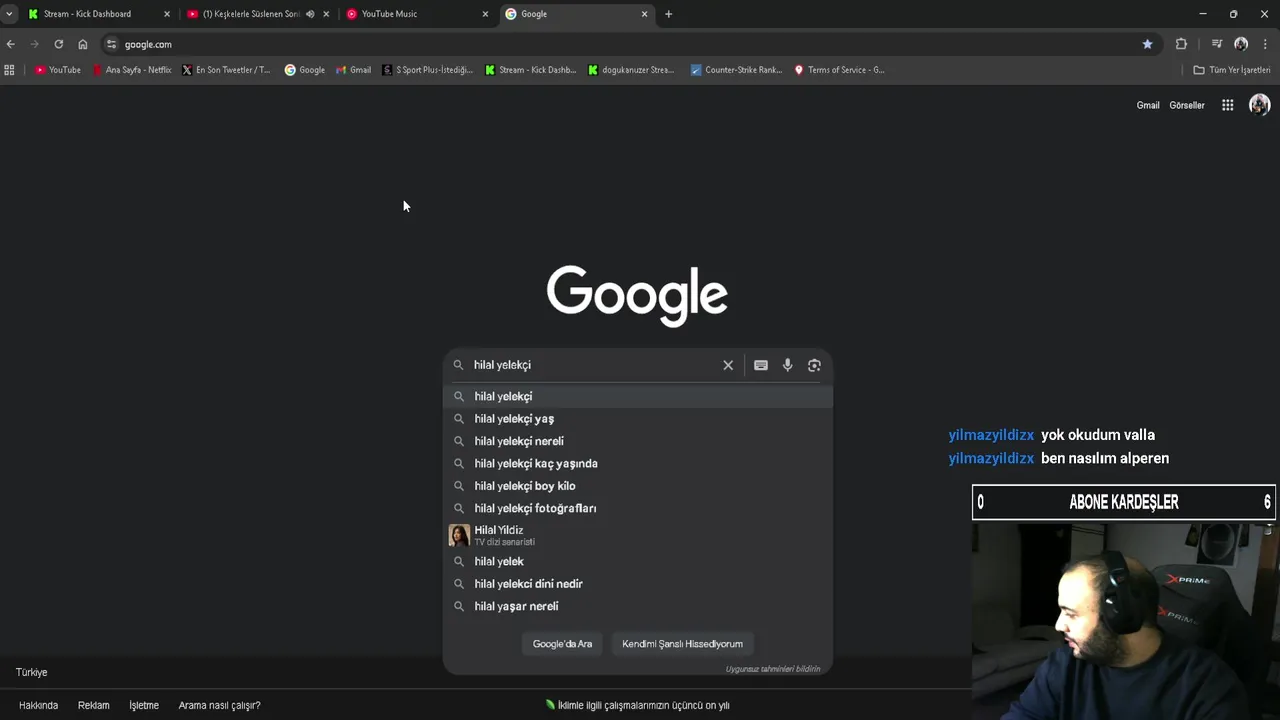The image size is (1280, 720).
Task: Clear the search box with X
Action: pyautogui.click(x=728, y=365)
